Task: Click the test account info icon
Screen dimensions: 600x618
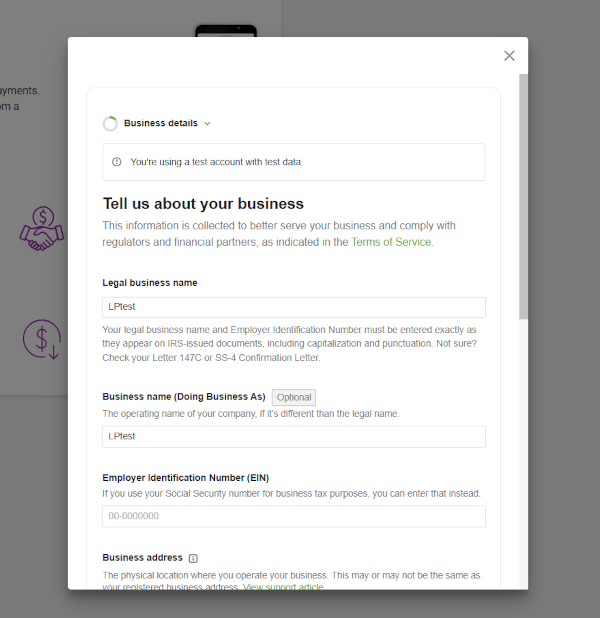Action: [x=117, y=162]
